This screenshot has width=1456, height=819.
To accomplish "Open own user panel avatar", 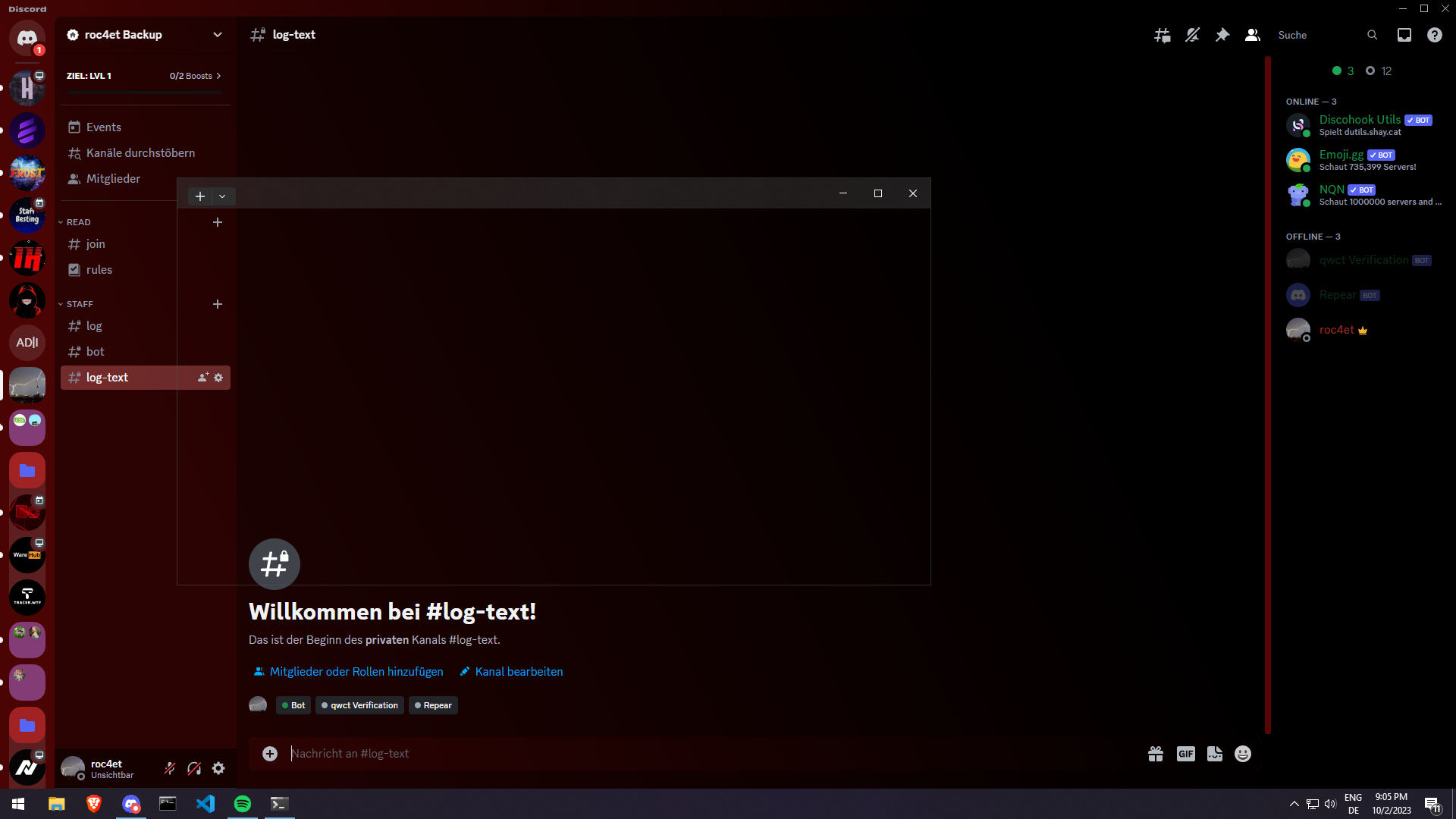I will click(x=73, y=768).
